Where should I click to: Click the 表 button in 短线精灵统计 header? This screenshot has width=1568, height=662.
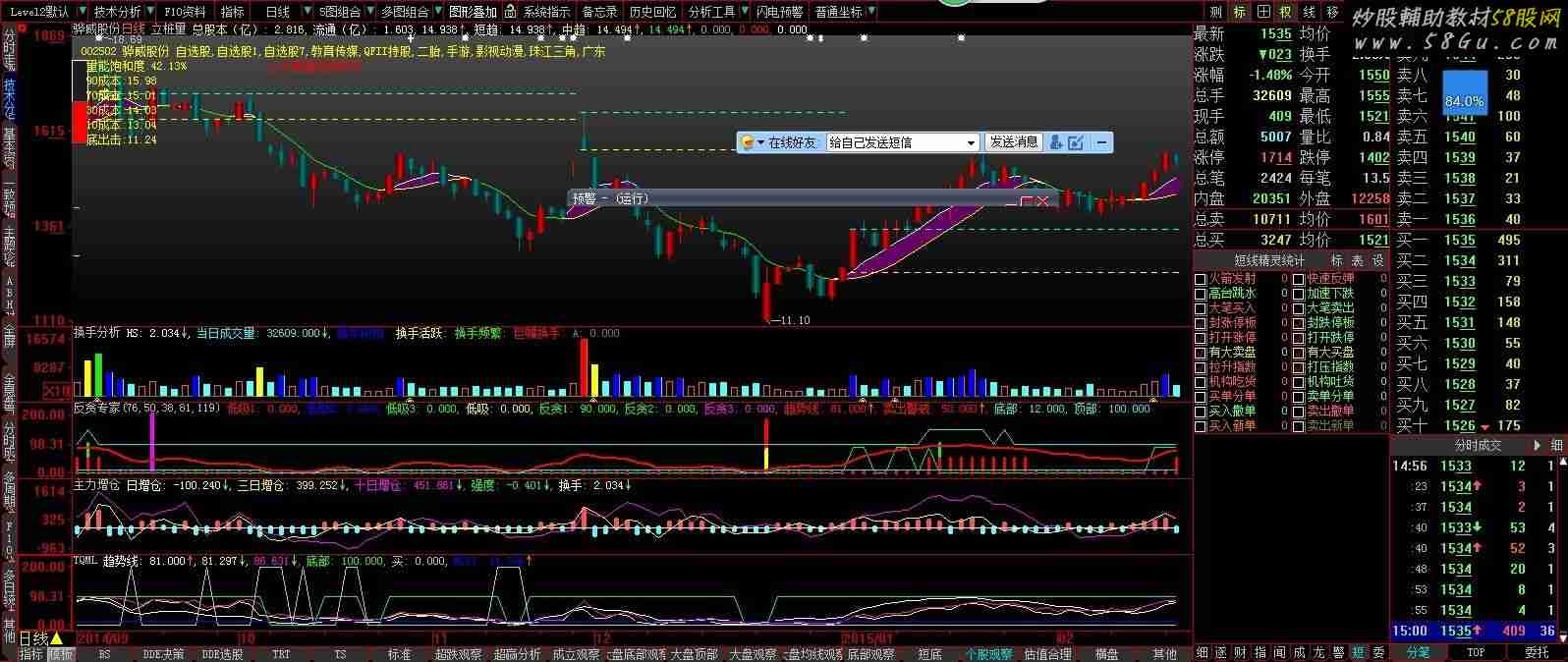1357,260
